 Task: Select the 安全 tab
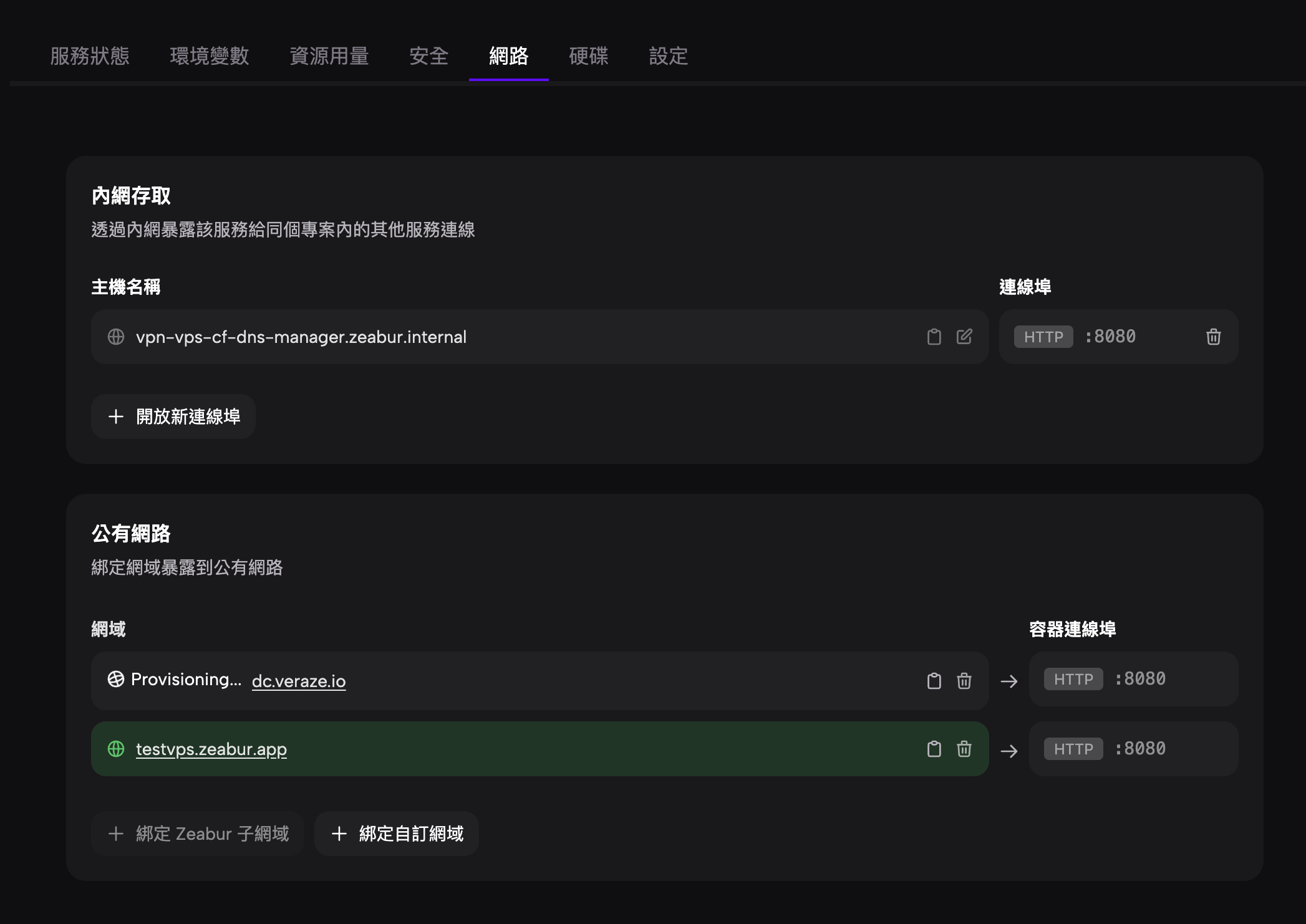click(429, 56)
